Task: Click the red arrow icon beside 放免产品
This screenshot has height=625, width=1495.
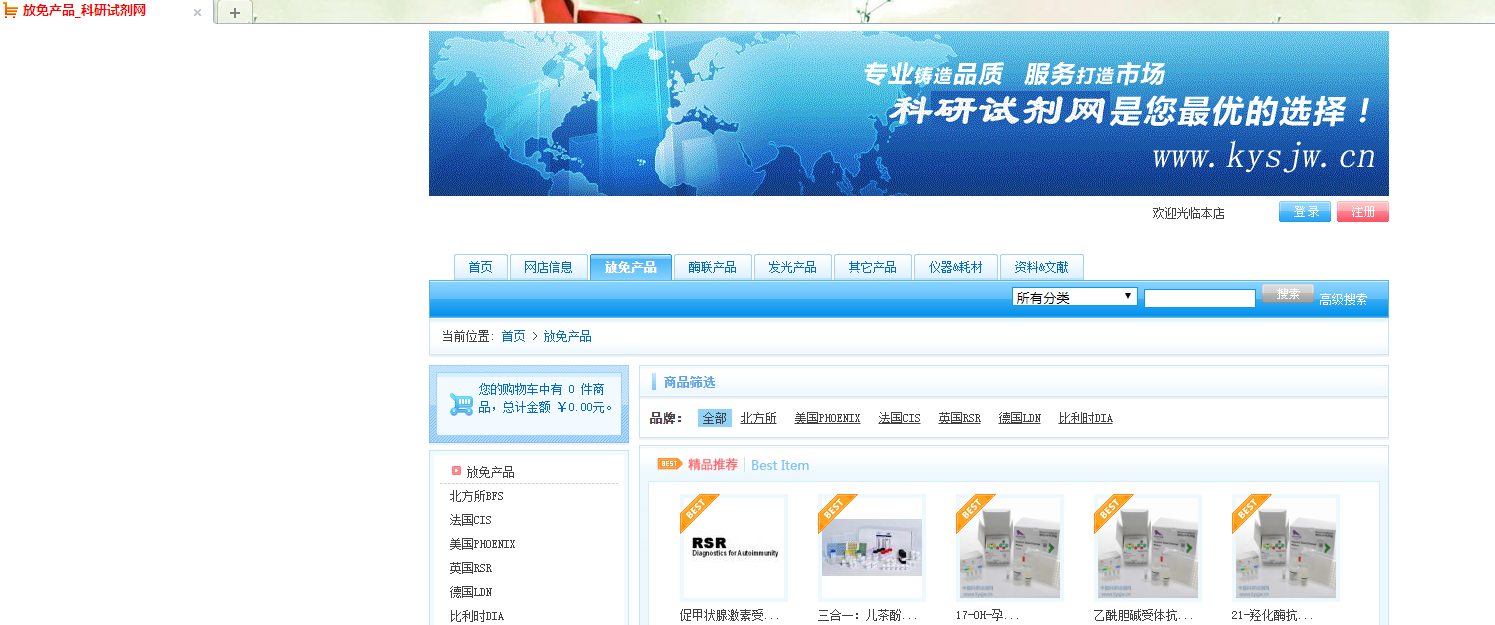Action: 456,471
